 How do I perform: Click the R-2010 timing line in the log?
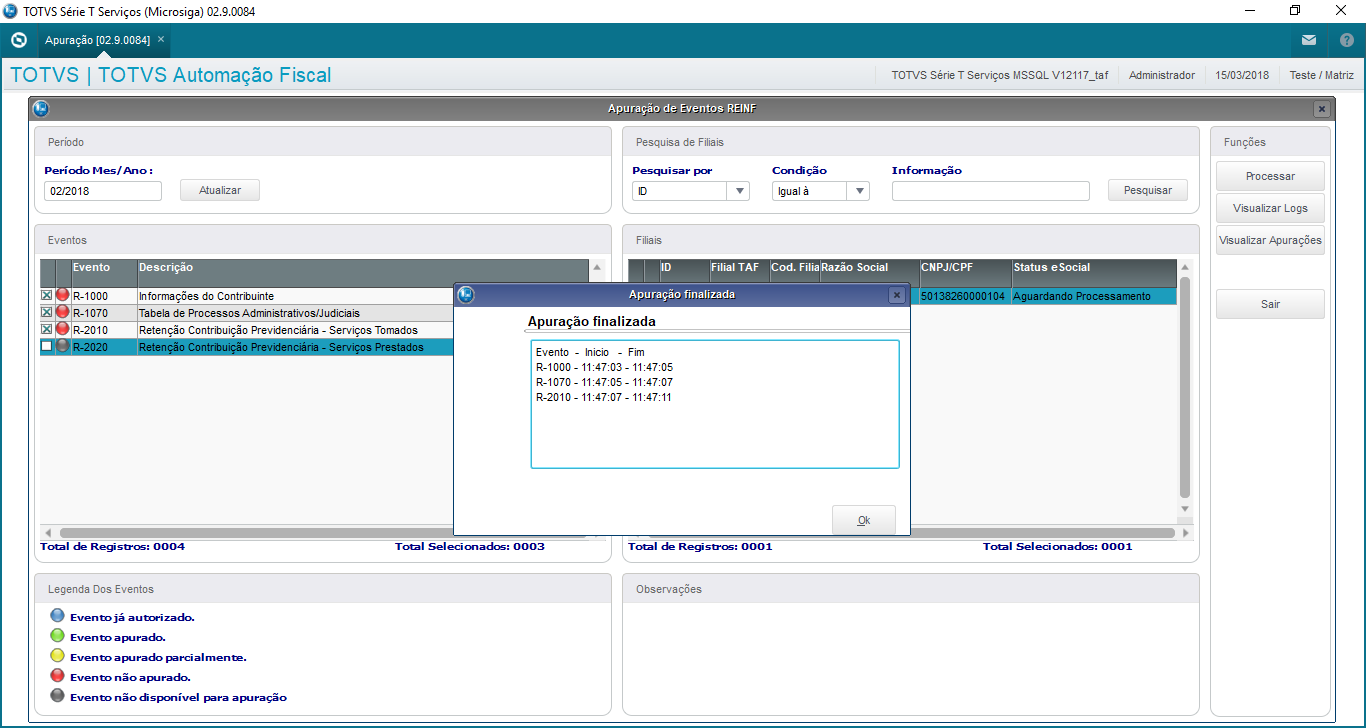604,397
